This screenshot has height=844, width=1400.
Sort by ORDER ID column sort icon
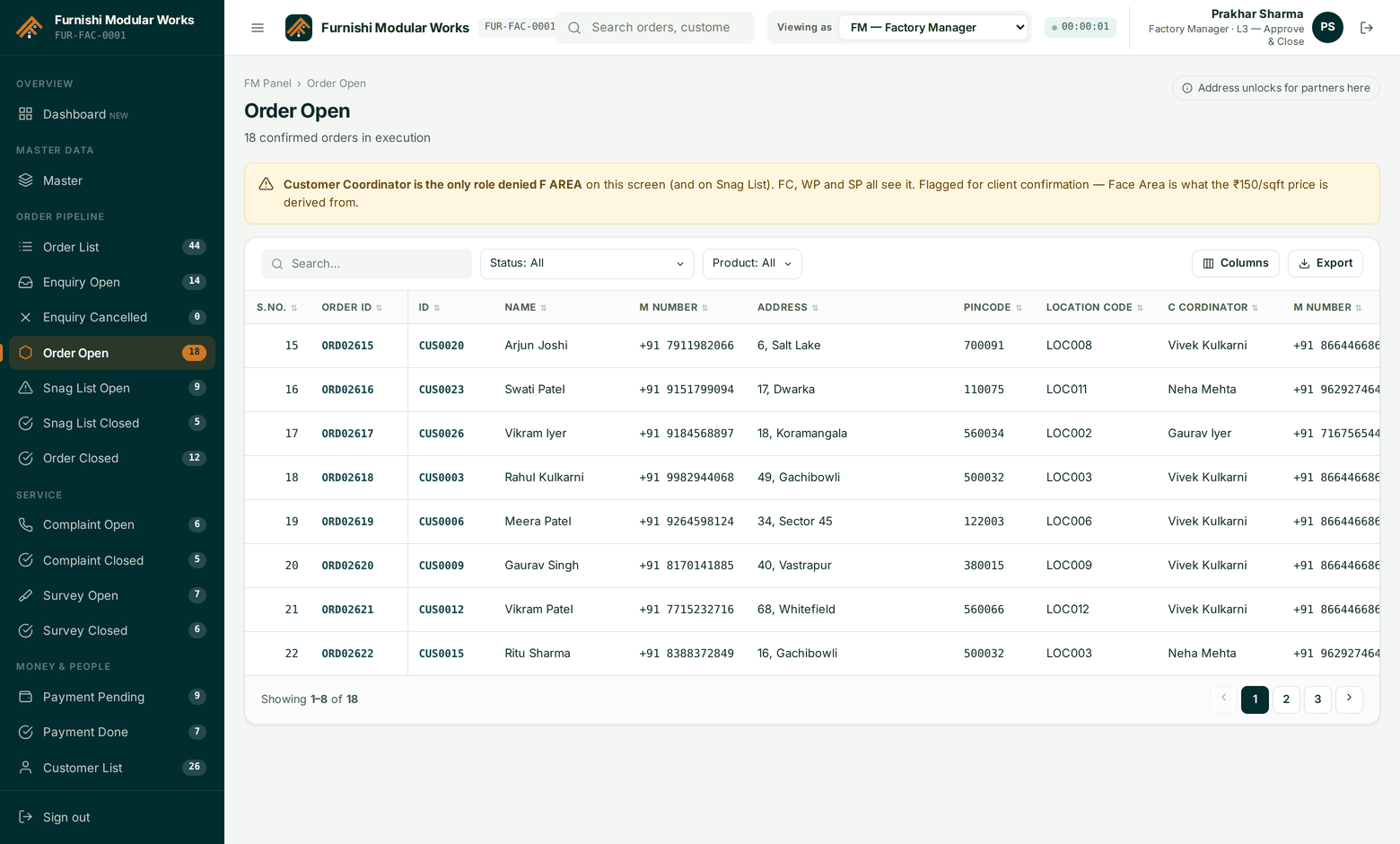[x=379, y=308]
